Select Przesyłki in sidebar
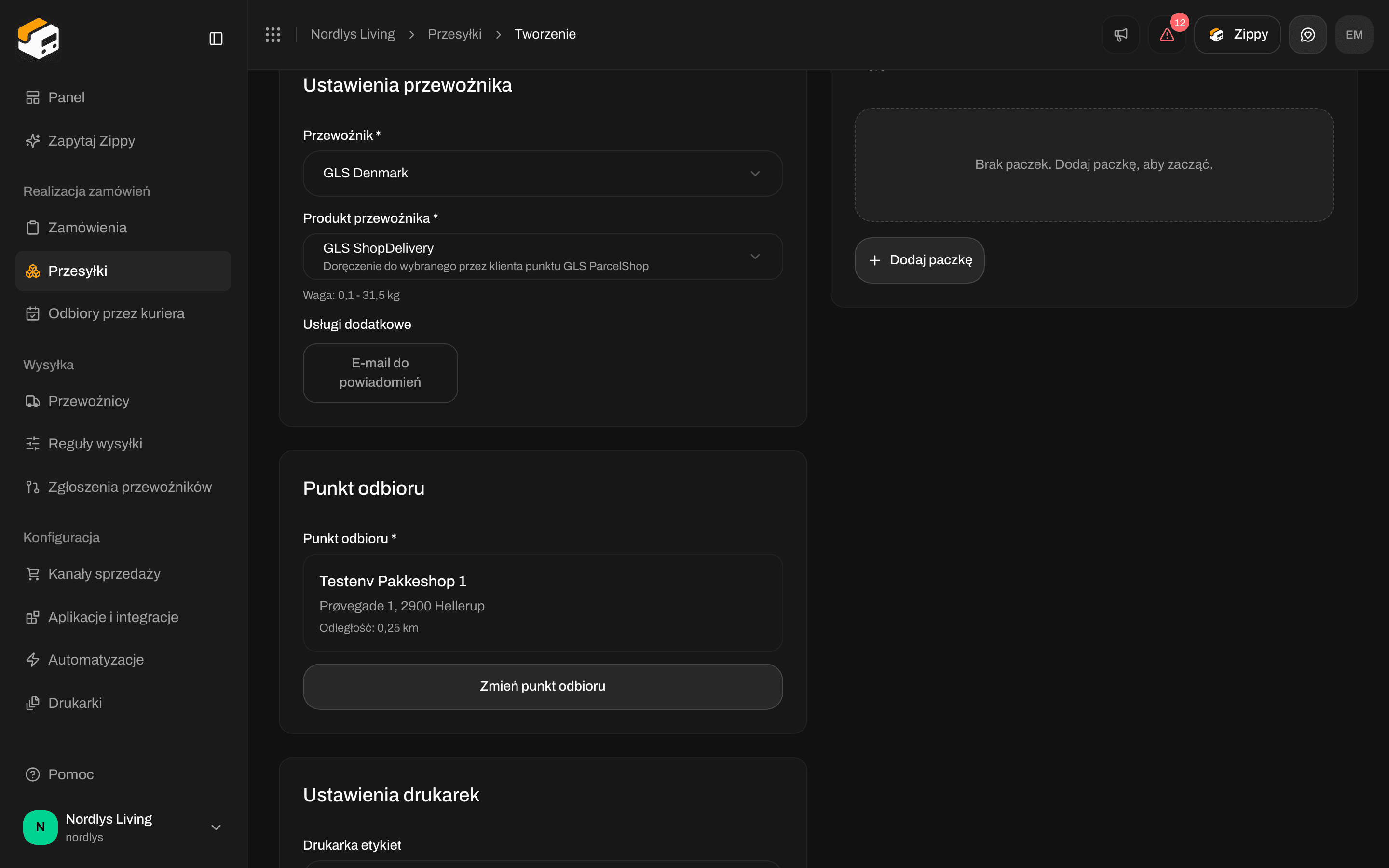 [123, 271]
